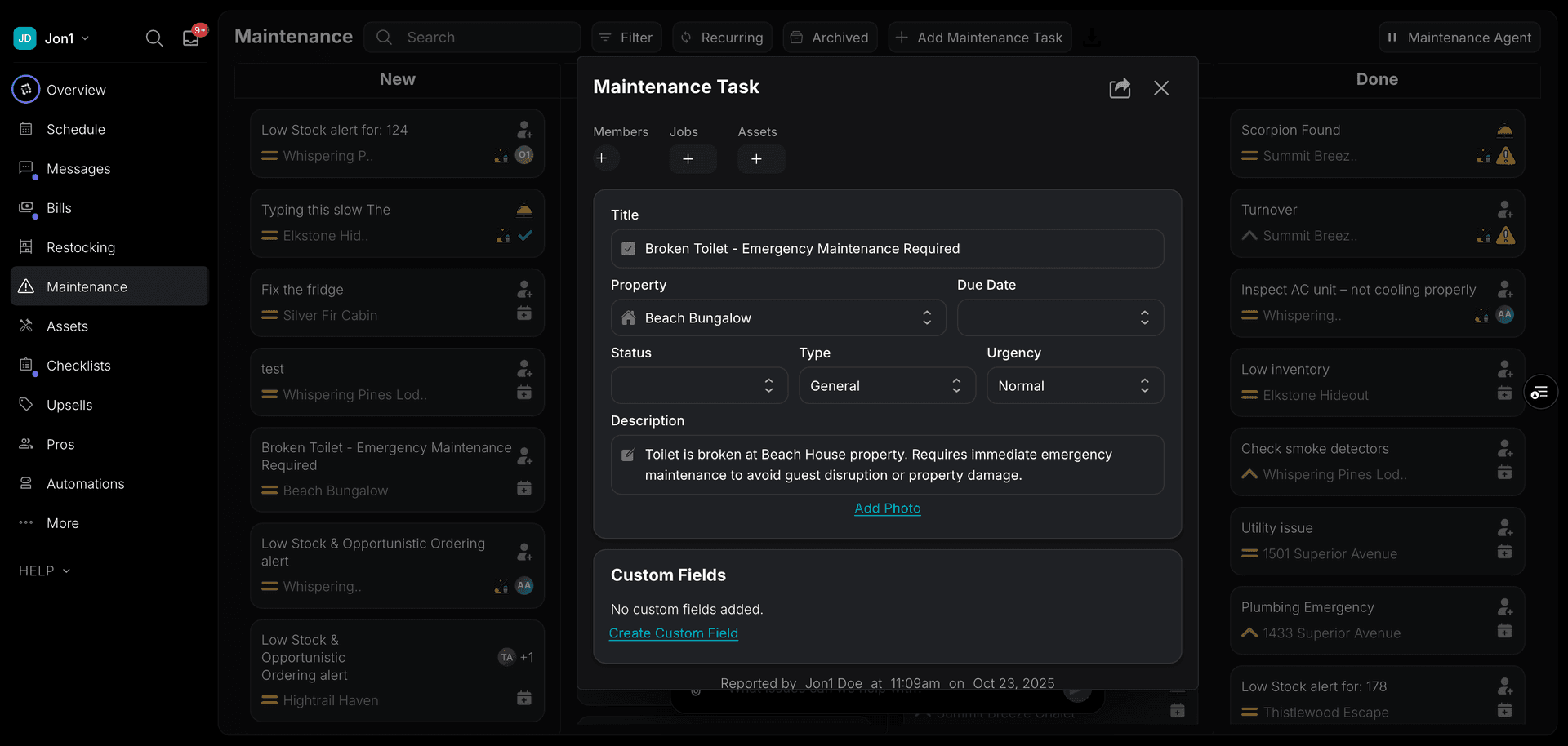Image resolution: width=1568 pixels, height=746 pixels.
Task: Open Messages from the sidebar
Action: coord(78,169)
